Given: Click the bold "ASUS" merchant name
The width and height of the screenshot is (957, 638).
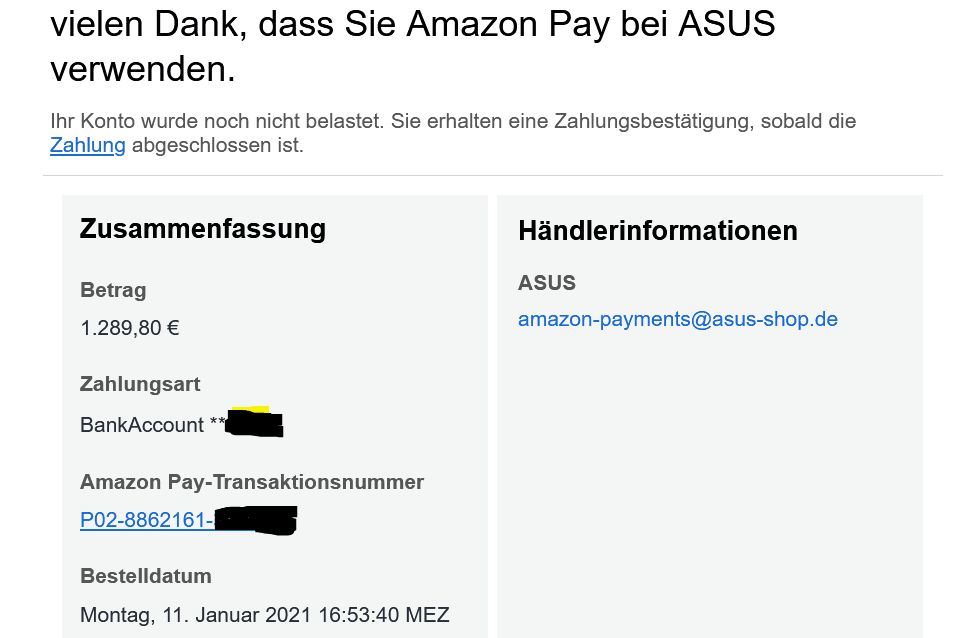Looking at the screenshot, I should (x=547, y=283).
